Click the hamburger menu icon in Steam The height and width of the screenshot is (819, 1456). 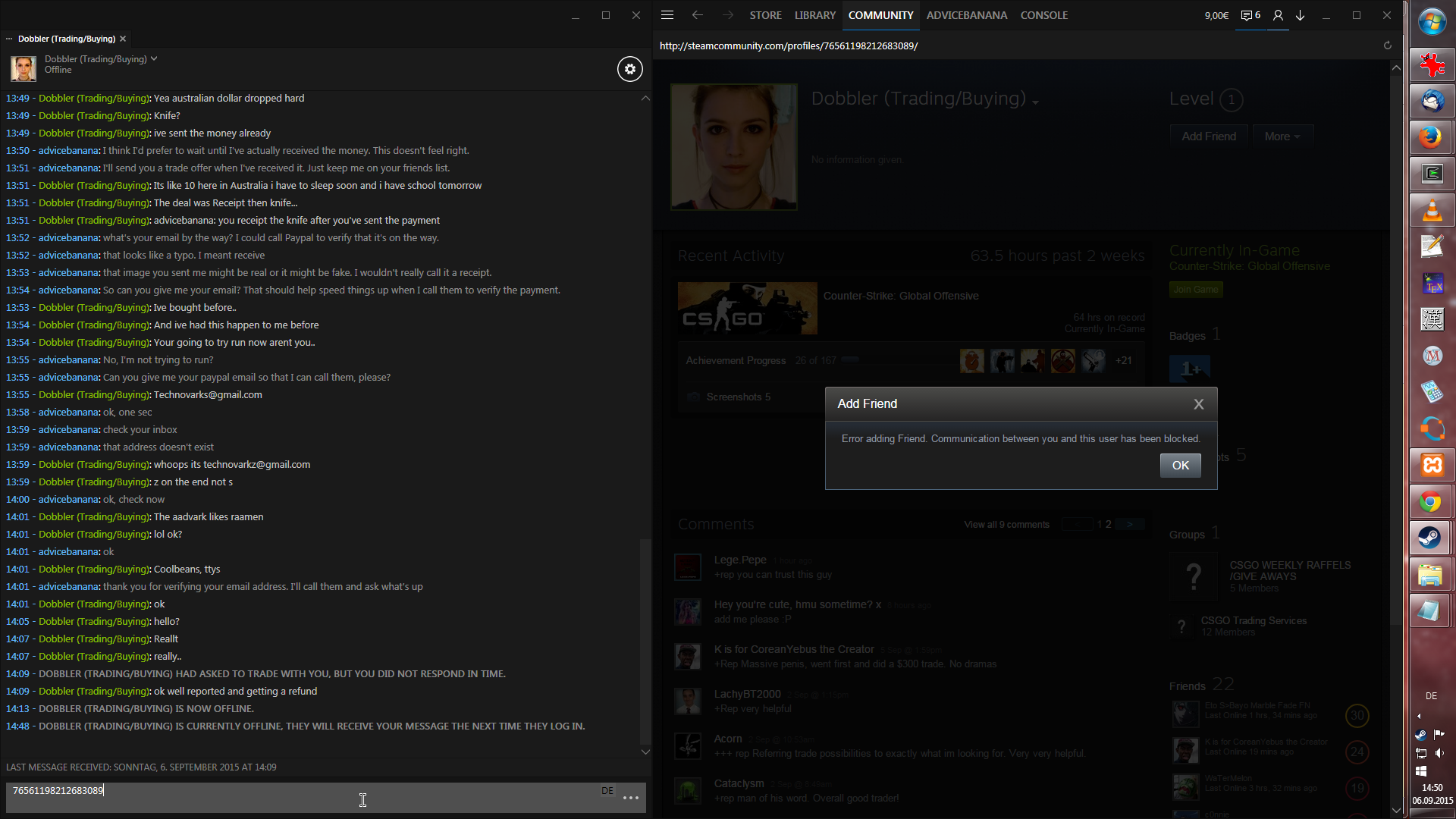click(x=667, y=15)
